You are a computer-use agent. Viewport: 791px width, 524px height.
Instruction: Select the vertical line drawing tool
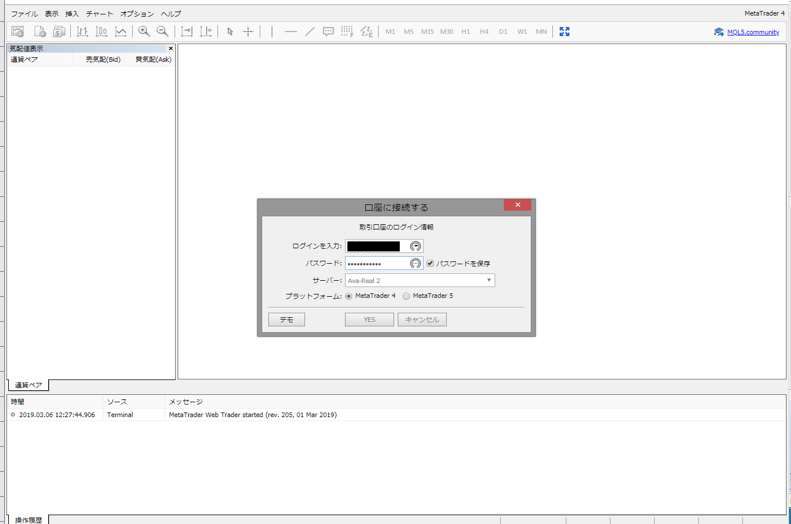click(x=271, y=32)
